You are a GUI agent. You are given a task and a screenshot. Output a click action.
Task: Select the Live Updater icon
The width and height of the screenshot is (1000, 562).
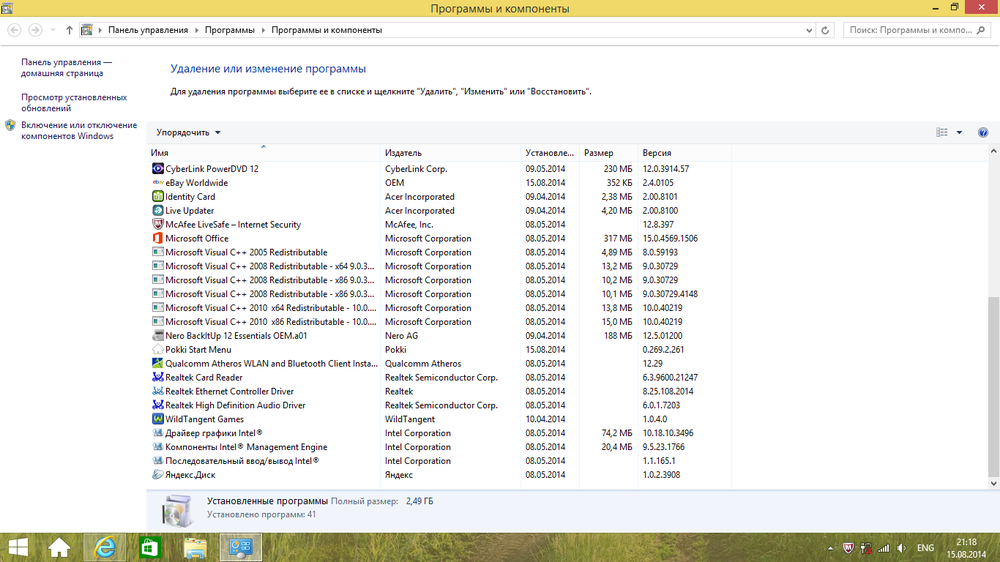(x=158, y=211)
